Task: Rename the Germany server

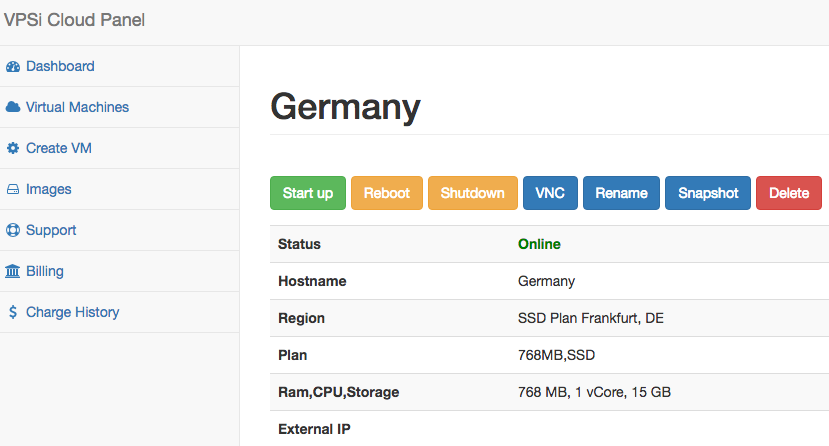Action: coord(621,193)
